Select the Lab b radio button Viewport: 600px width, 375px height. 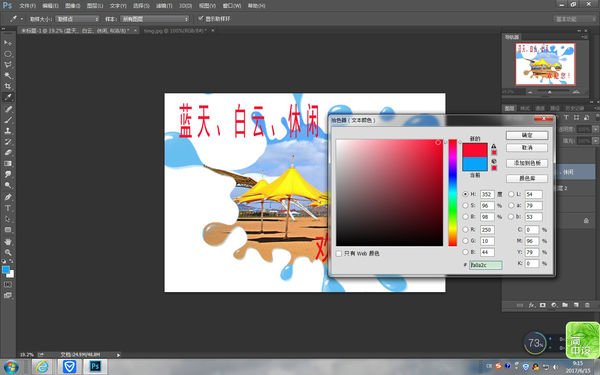511,217
